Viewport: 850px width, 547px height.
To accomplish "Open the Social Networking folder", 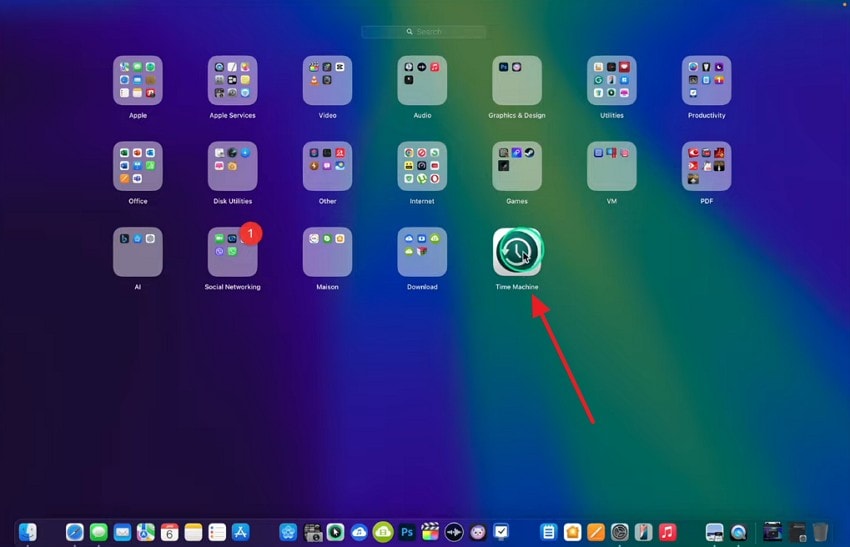I will [233, 252].
